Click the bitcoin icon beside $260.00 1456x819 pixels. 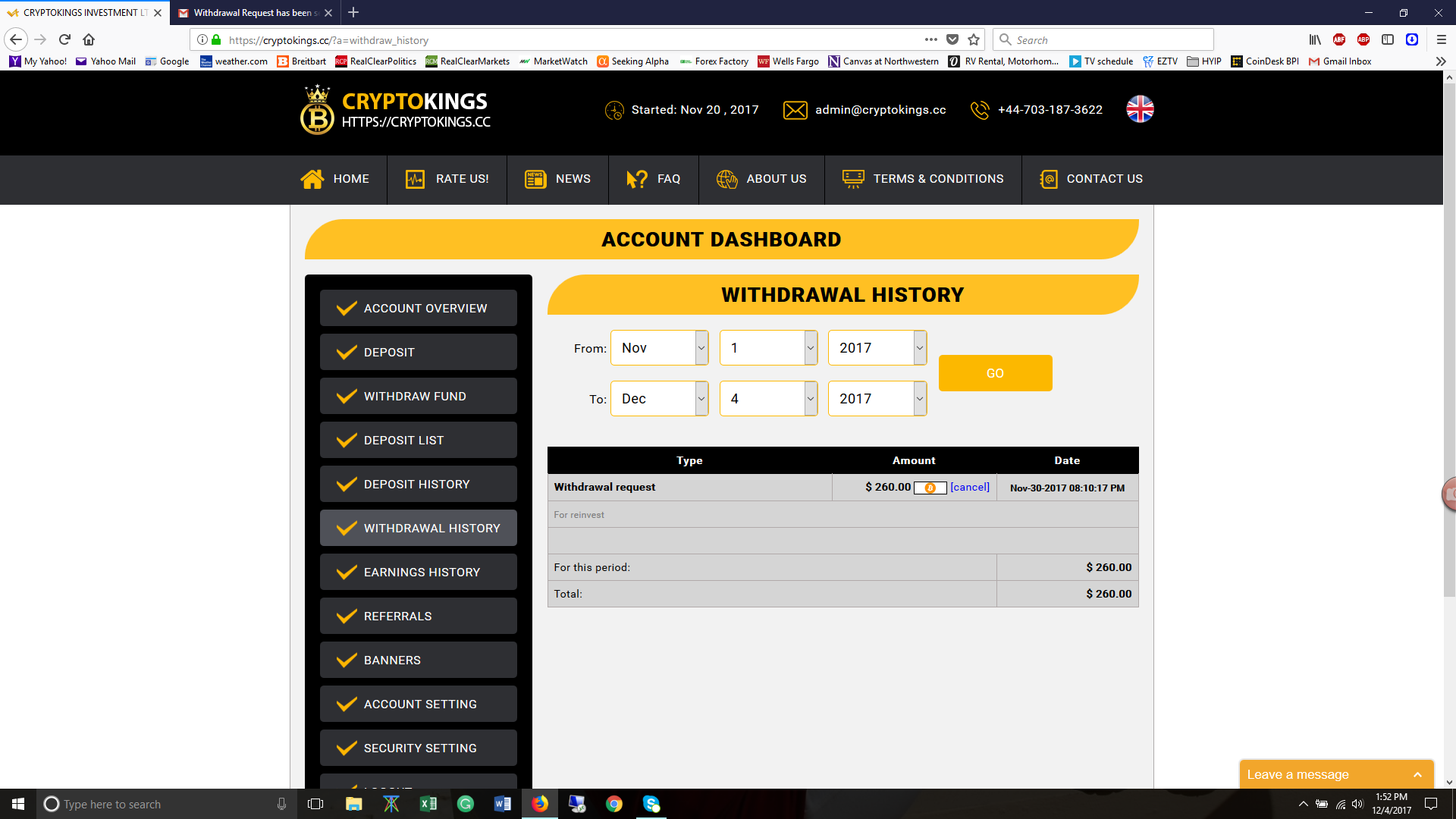coord(930,488)
